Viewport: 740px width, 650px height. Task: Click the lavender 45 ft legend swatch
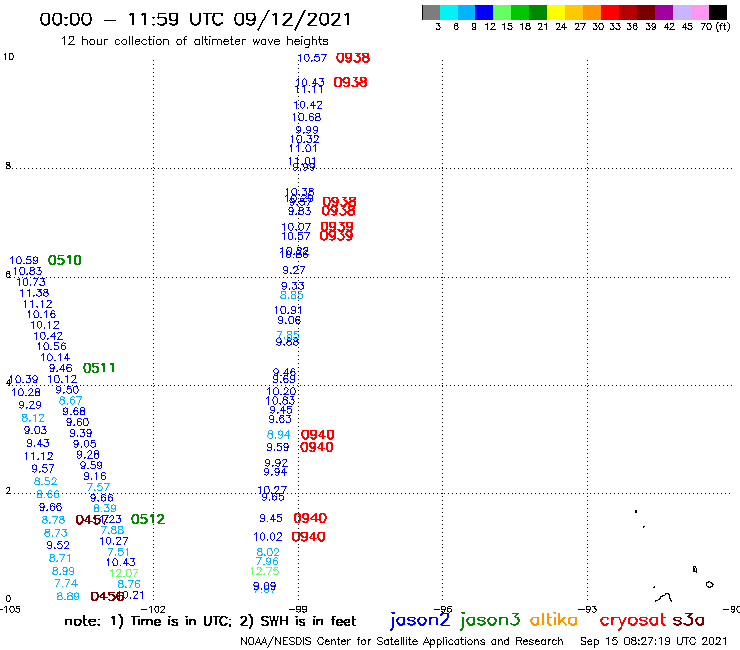point(682,12)
